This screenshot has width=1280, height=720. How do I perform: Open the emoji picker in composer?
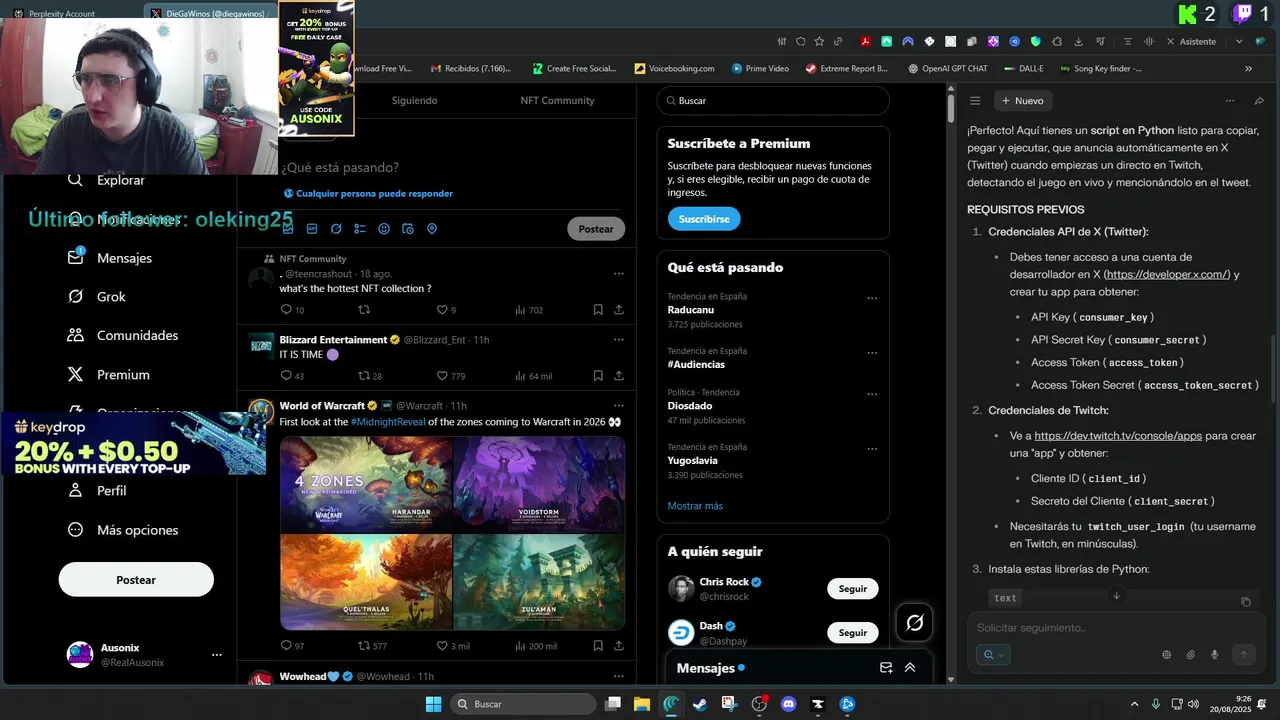384,229
